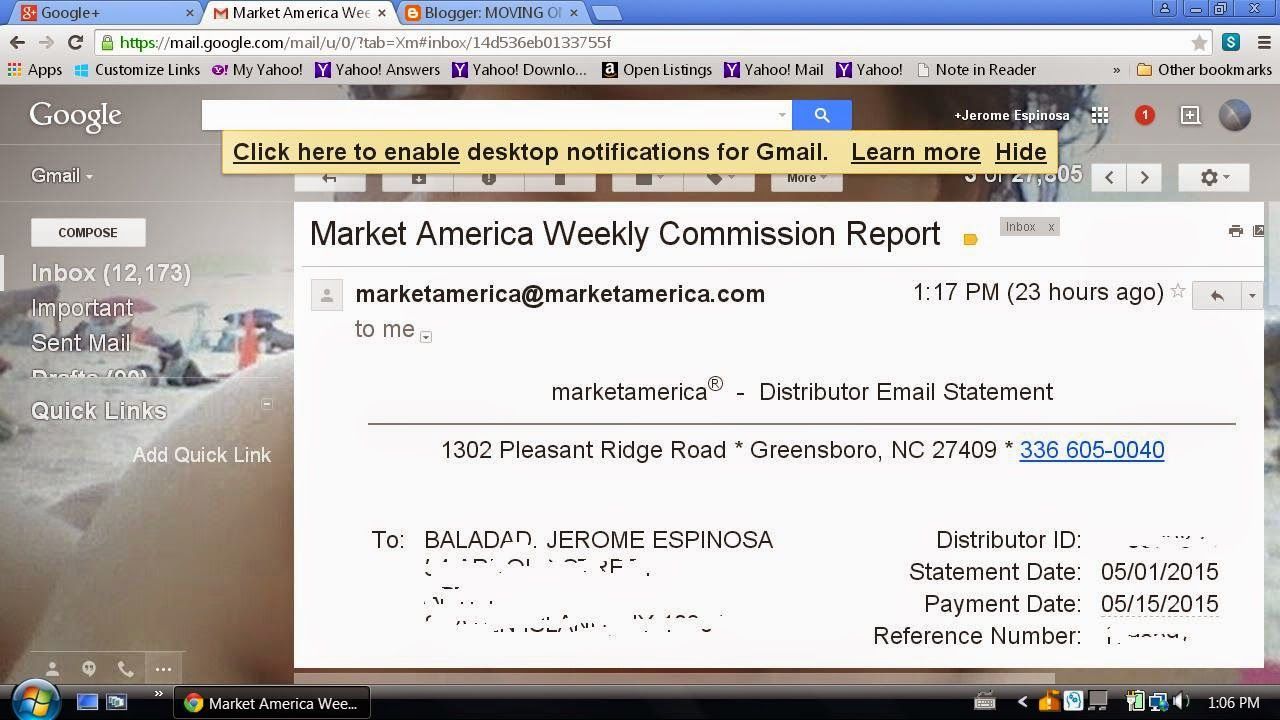This screenshot has height=720, width=1280.
Task: Click the browser address bar
Action: pos(654,42)
